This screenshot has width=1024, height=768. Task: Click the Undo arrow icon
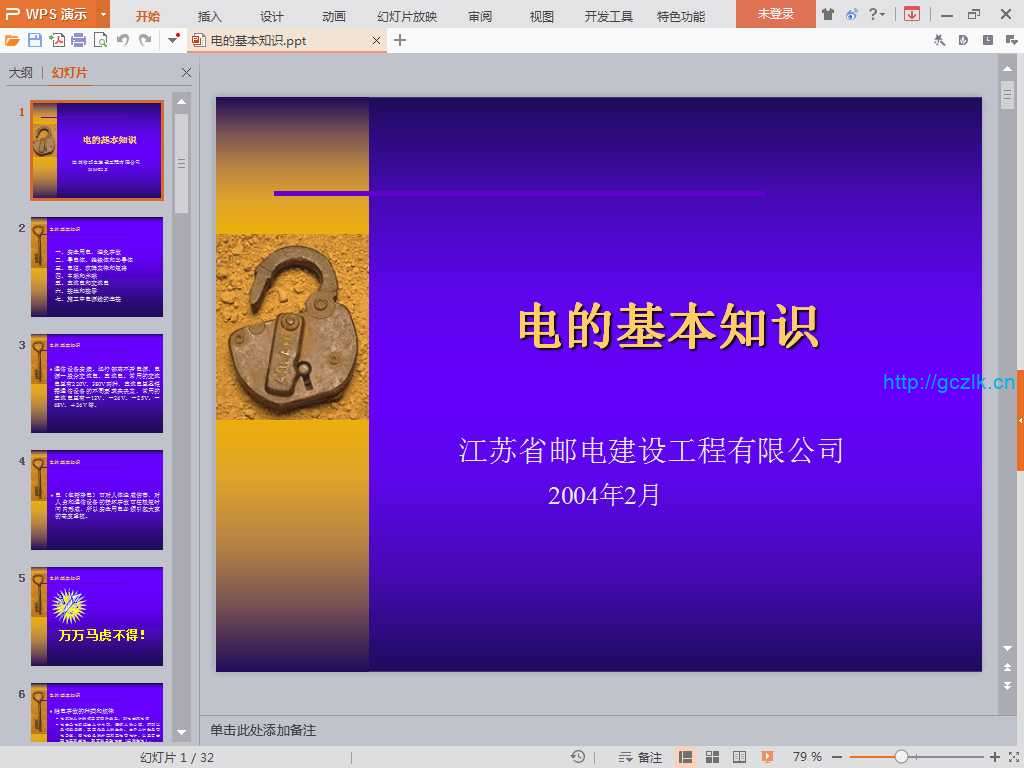coord(123,40)
